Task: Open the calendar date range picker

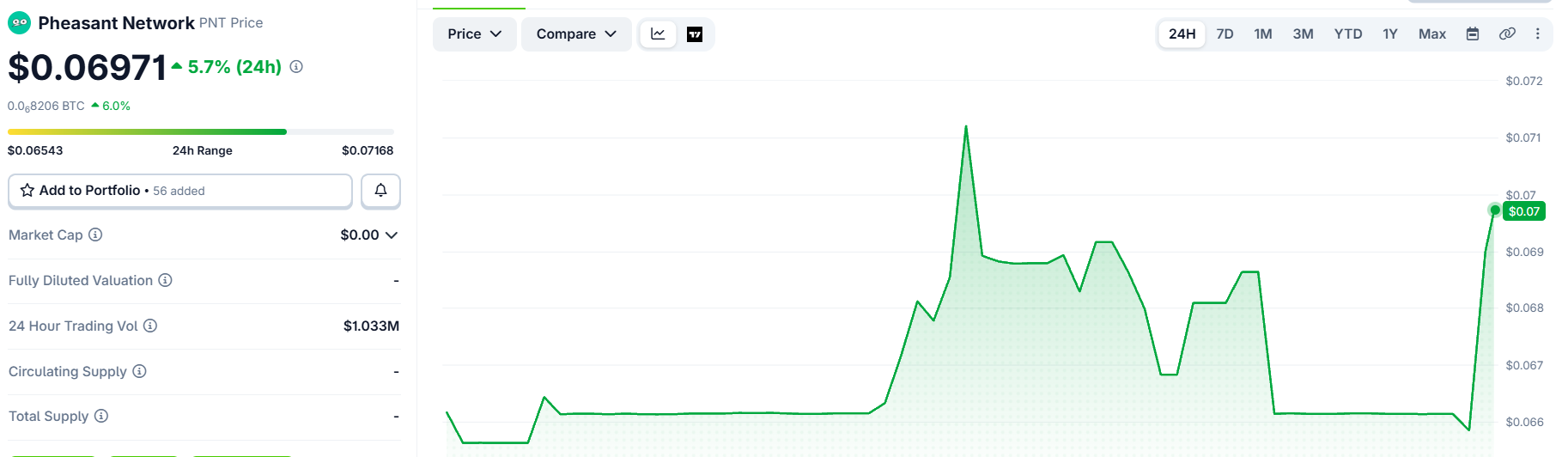Action: 1473,34
